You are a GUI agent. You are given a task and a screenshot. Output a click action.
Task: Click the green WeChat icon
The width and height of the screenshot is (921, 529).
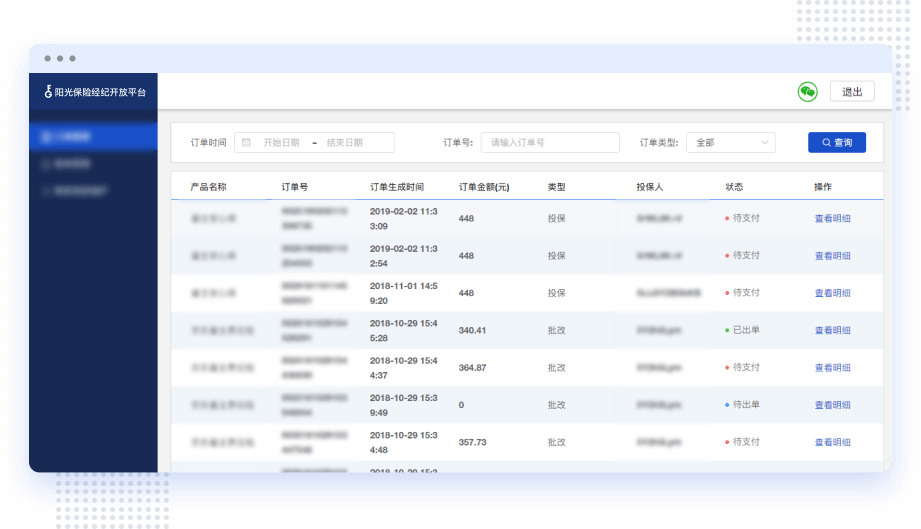point(808,92)
